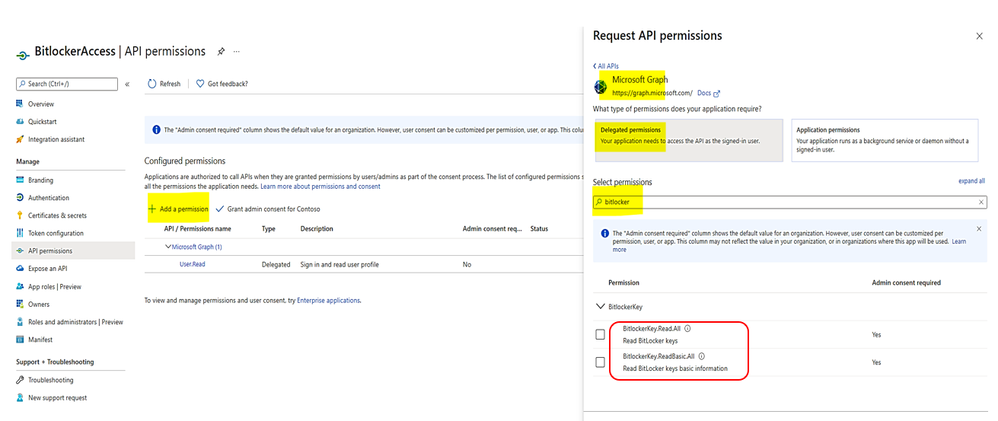Click 'Sign in and read user profile' text
The height and width of the screenshot is (421, 998).
(340, 264)
